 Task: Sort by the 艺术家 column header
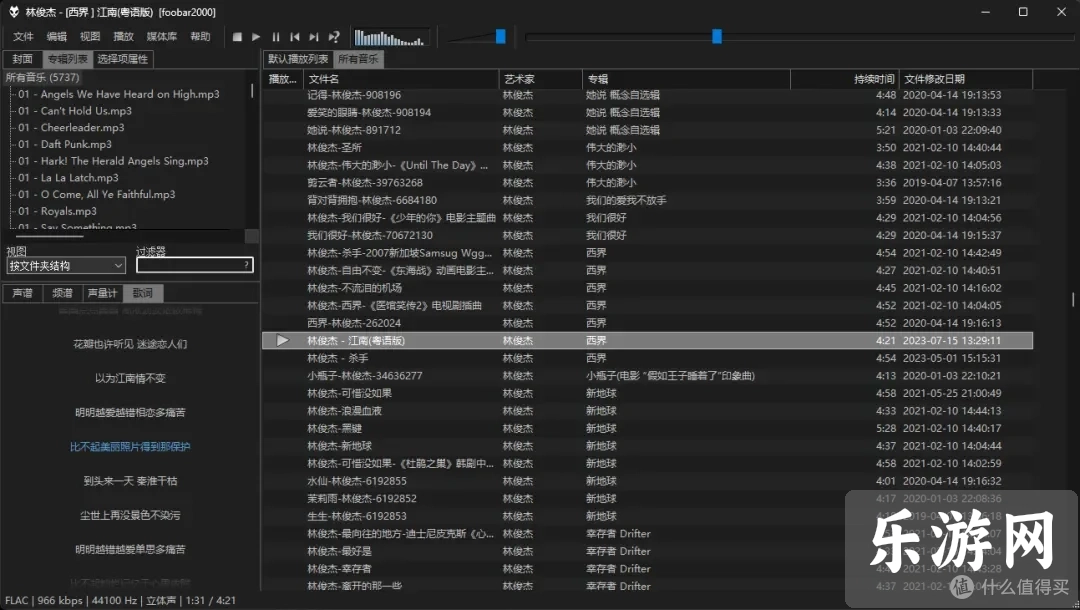(x=541, y=79)
